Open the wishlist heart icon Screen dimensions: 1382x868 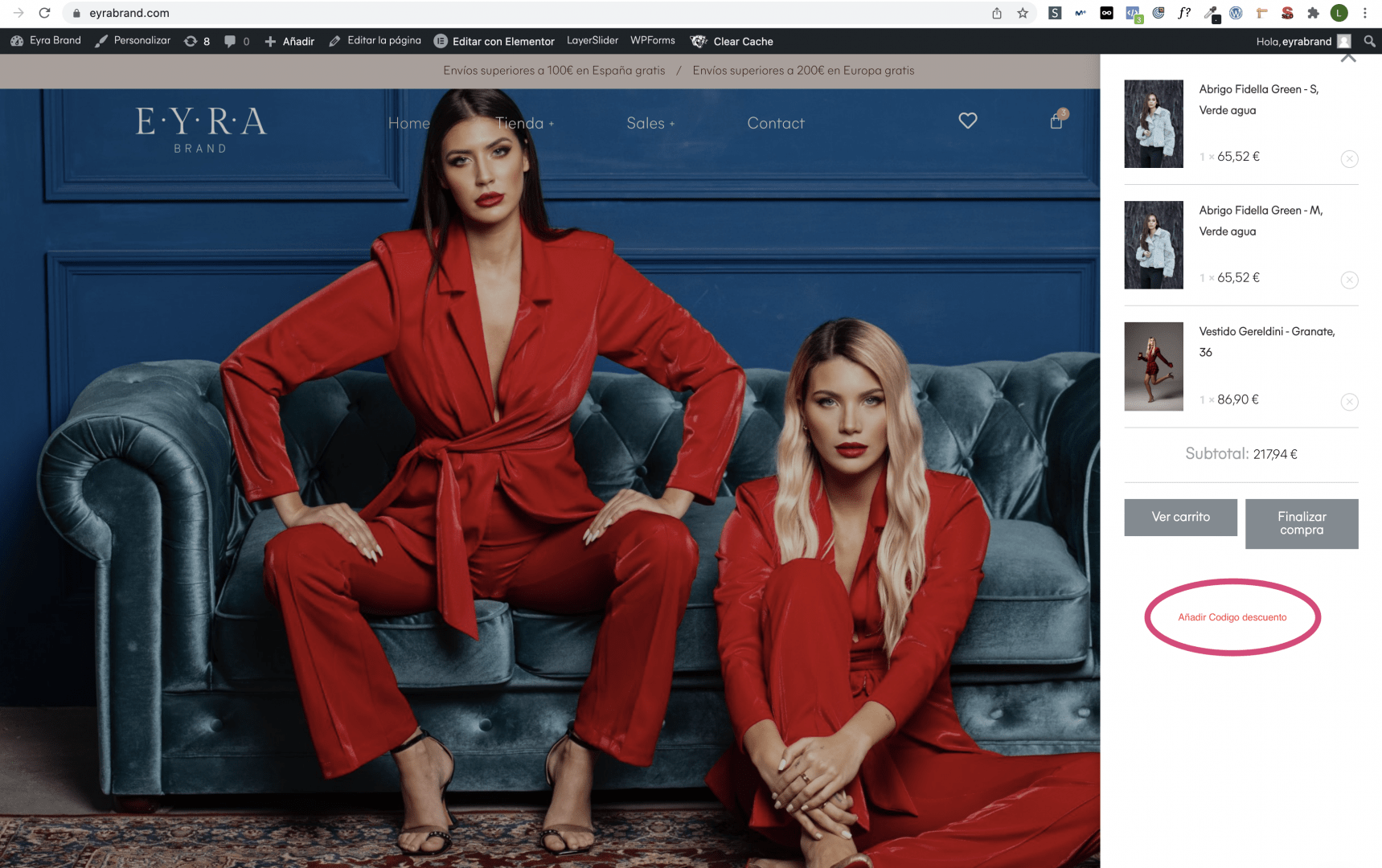click(968, 121)
